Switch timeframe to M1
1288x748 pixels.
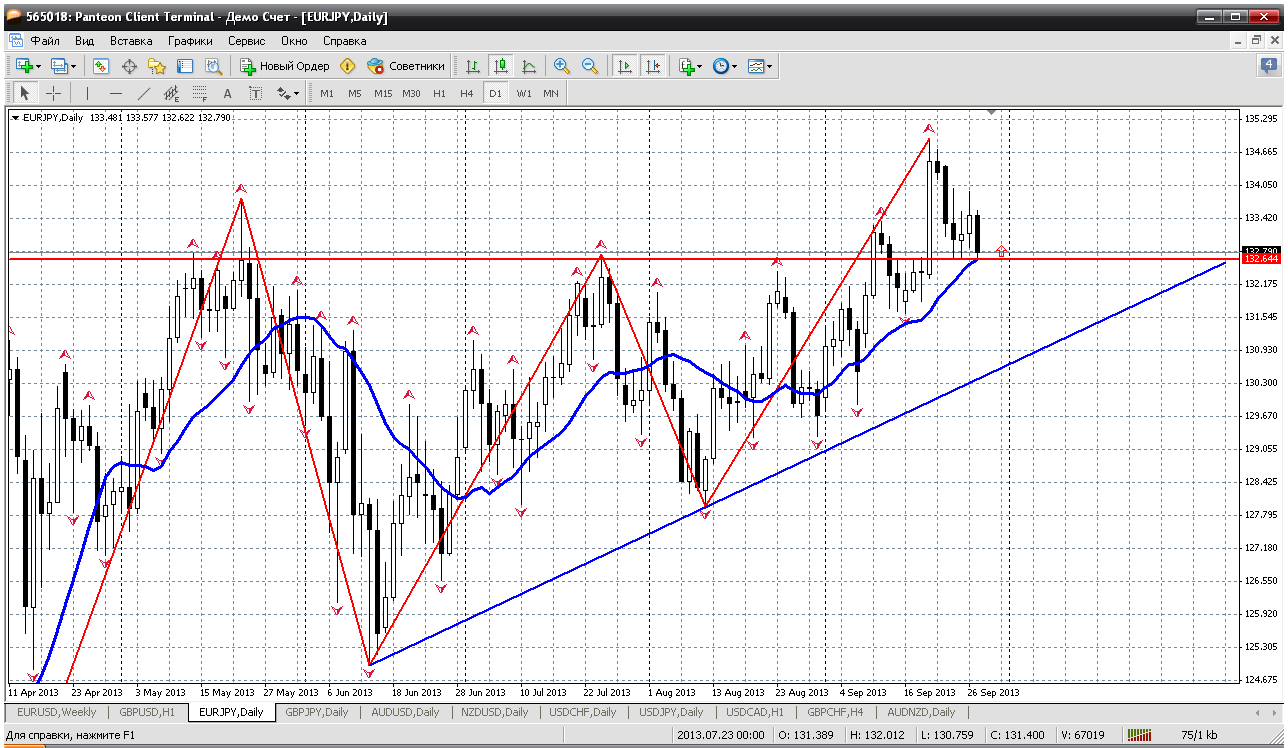(327, 93)
